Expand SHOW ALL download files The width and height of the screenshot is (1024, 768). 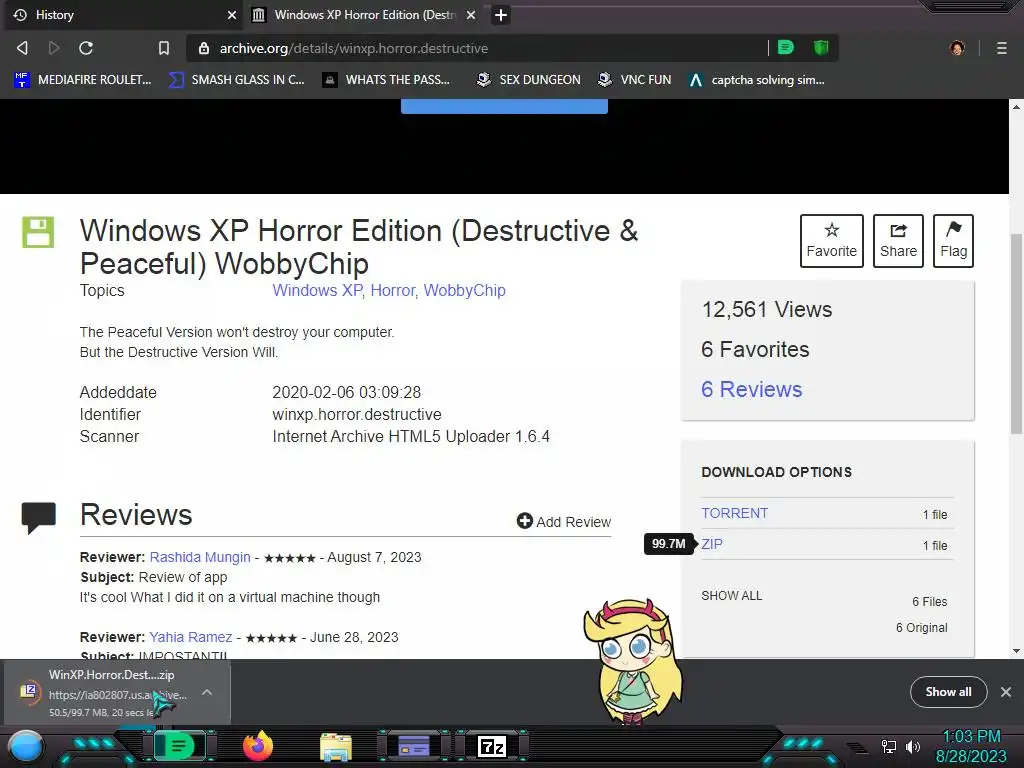click(731, 596)
